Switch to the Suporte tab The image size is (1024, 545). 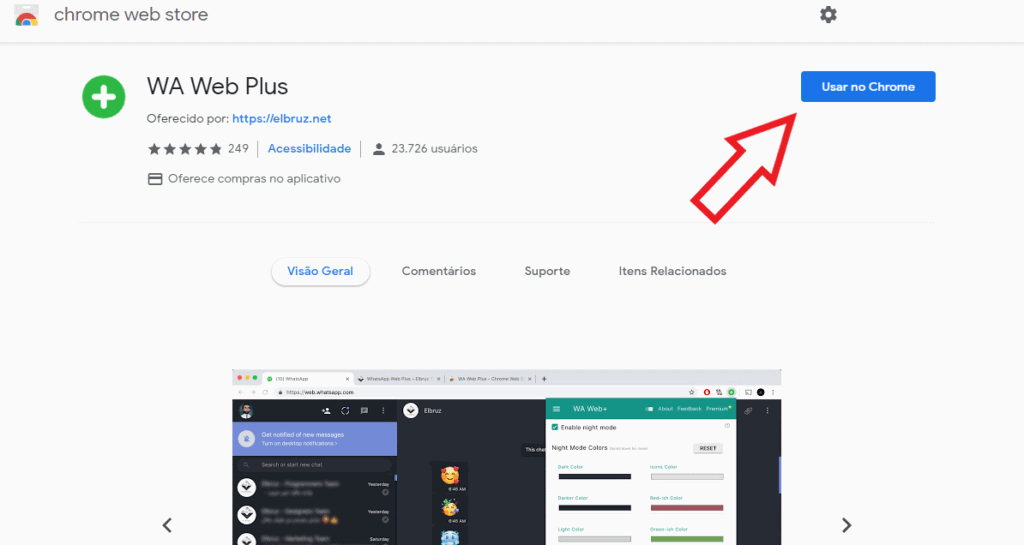547,271
